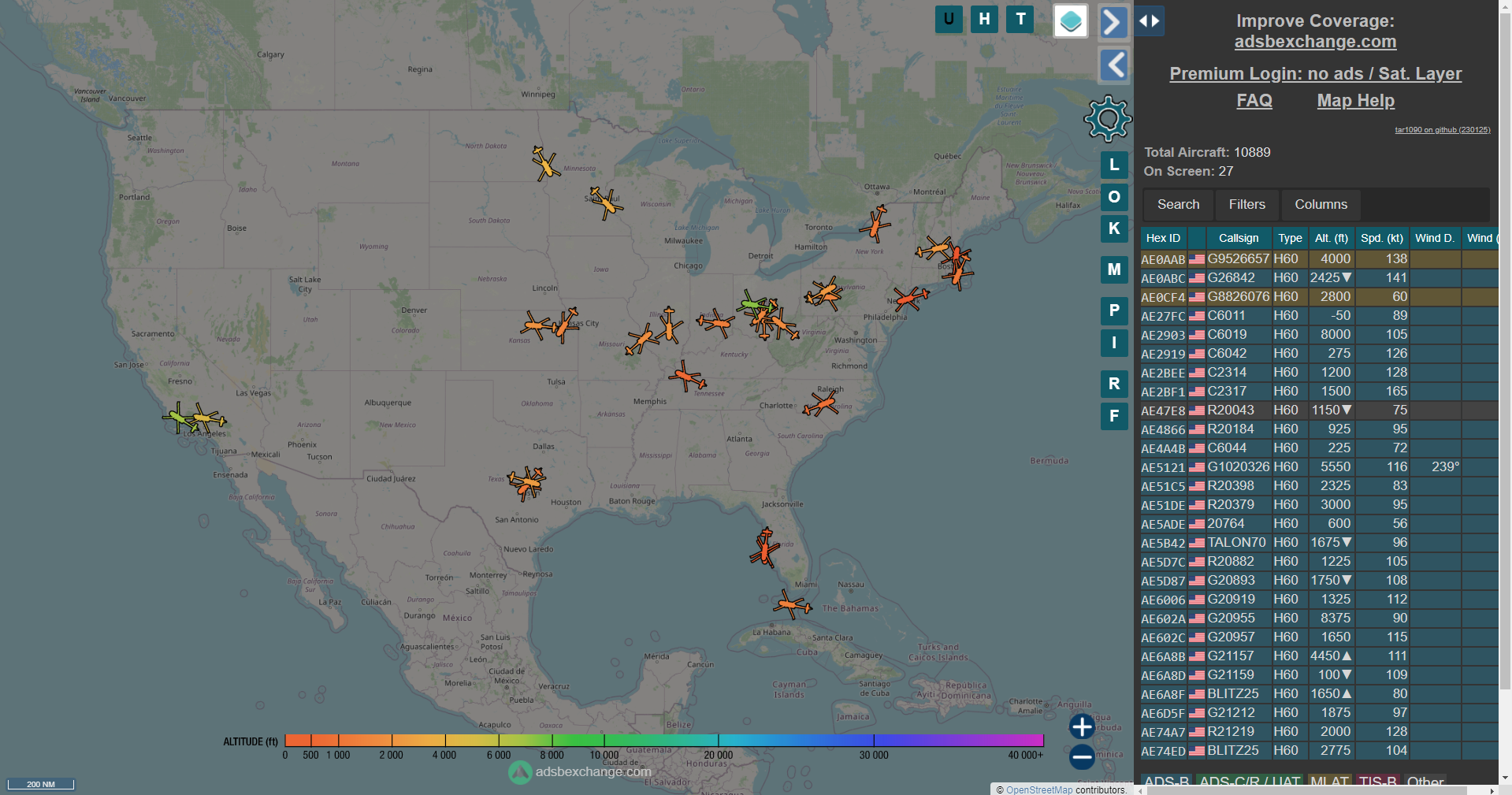Select the helicopter icon south of Ottawa
1512x795 pixels.
875,224
